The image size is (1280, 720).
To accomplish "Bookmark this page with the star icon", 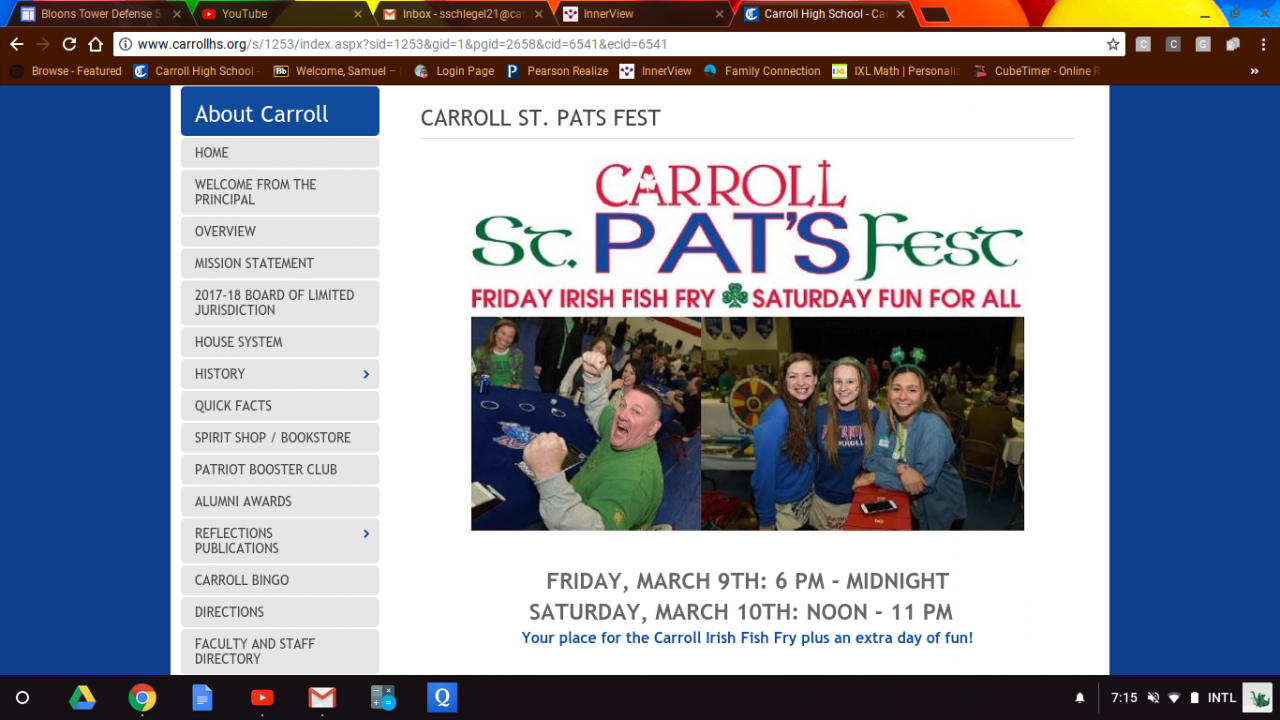I will 1113,44.
